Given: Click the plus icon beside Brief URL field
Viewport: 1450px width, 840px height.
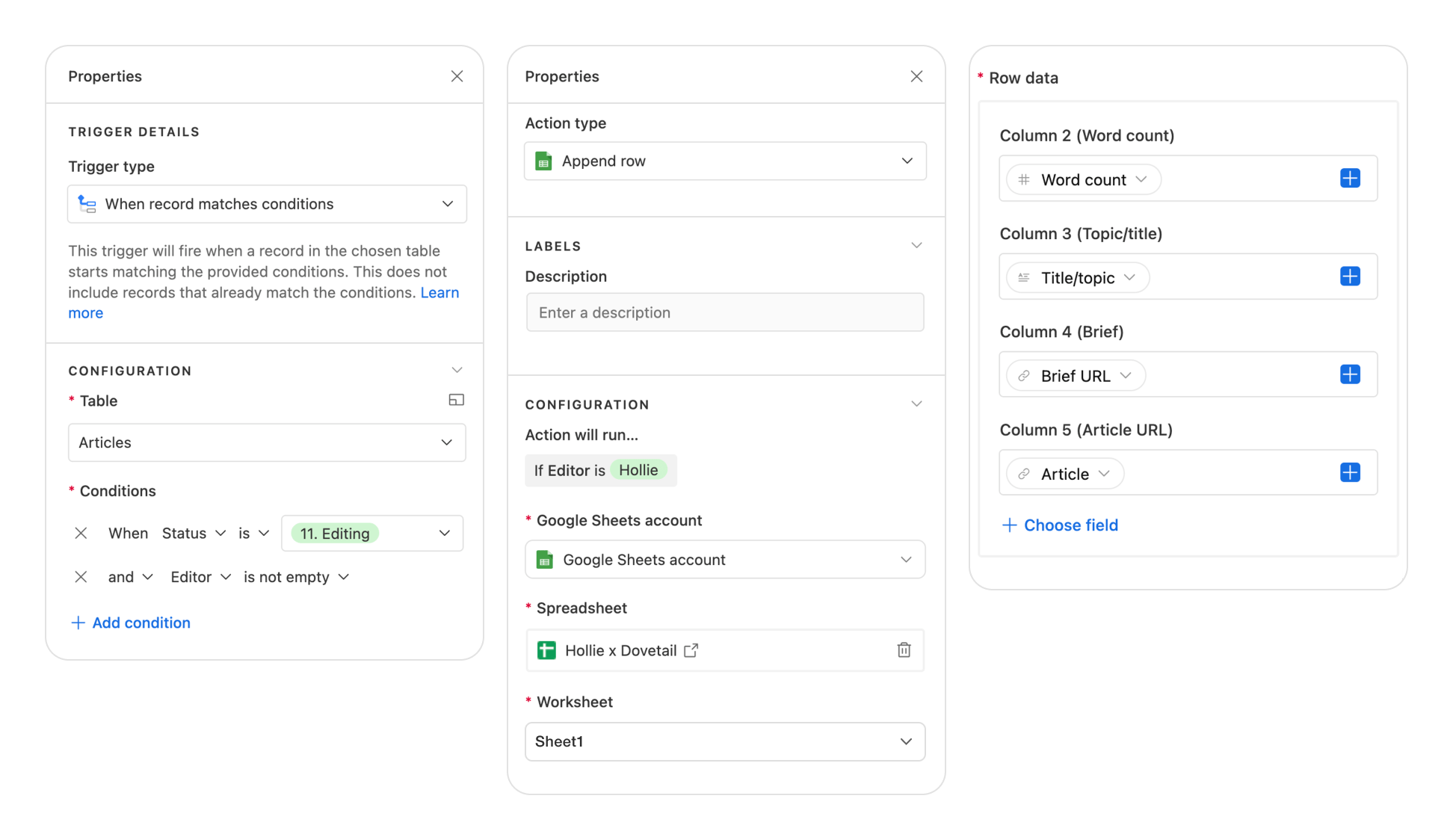Looking at the screenshot, I should tap(1350, 374).
